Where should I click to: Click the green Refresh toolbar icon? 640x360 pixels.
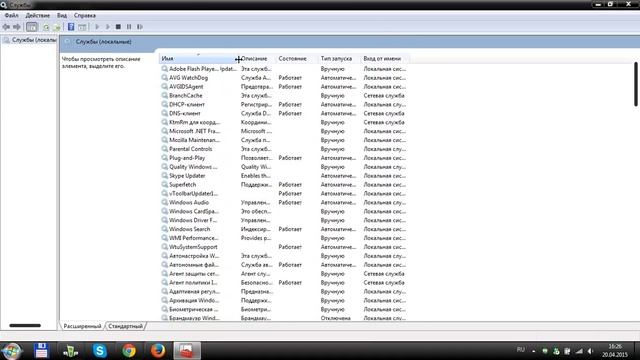coord(46,27)
